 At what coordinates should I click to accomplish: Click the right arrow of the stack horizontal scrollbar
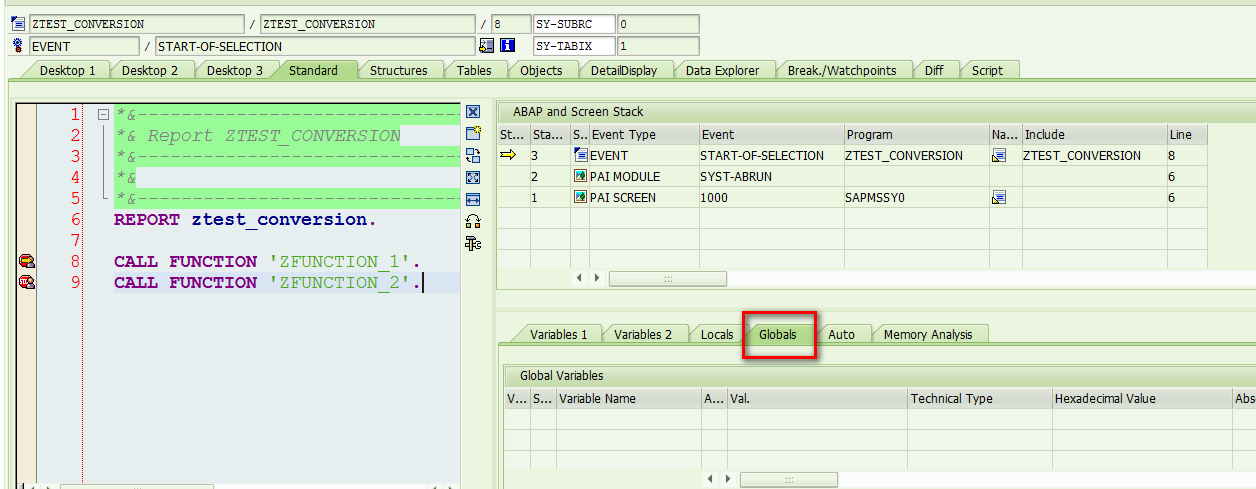[597, 278]
